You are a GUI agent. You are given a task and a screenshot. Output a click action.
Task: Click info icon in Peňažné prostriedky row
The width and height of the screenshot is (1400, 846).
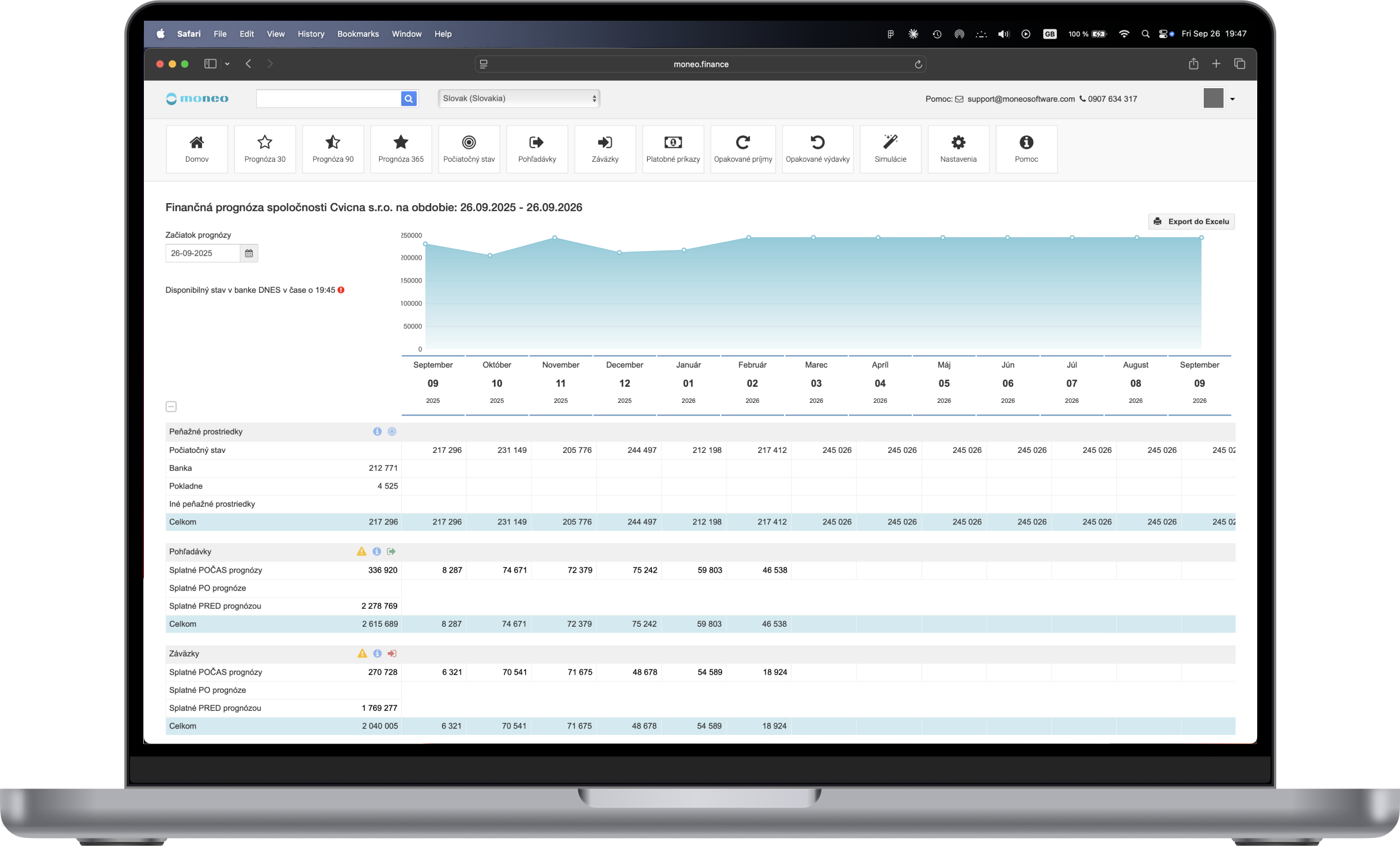click(x=377, y=432)
